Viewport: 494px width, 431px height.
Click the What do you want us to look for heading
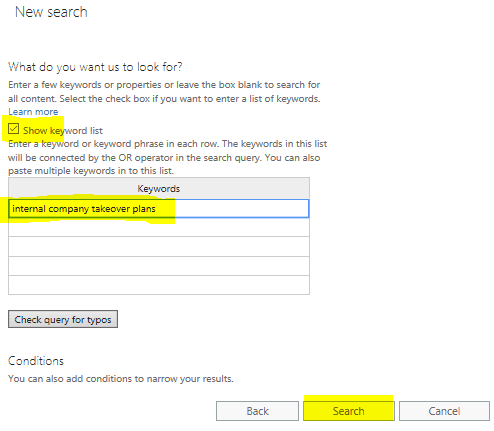pyautogui.click(x=95, y=67)
